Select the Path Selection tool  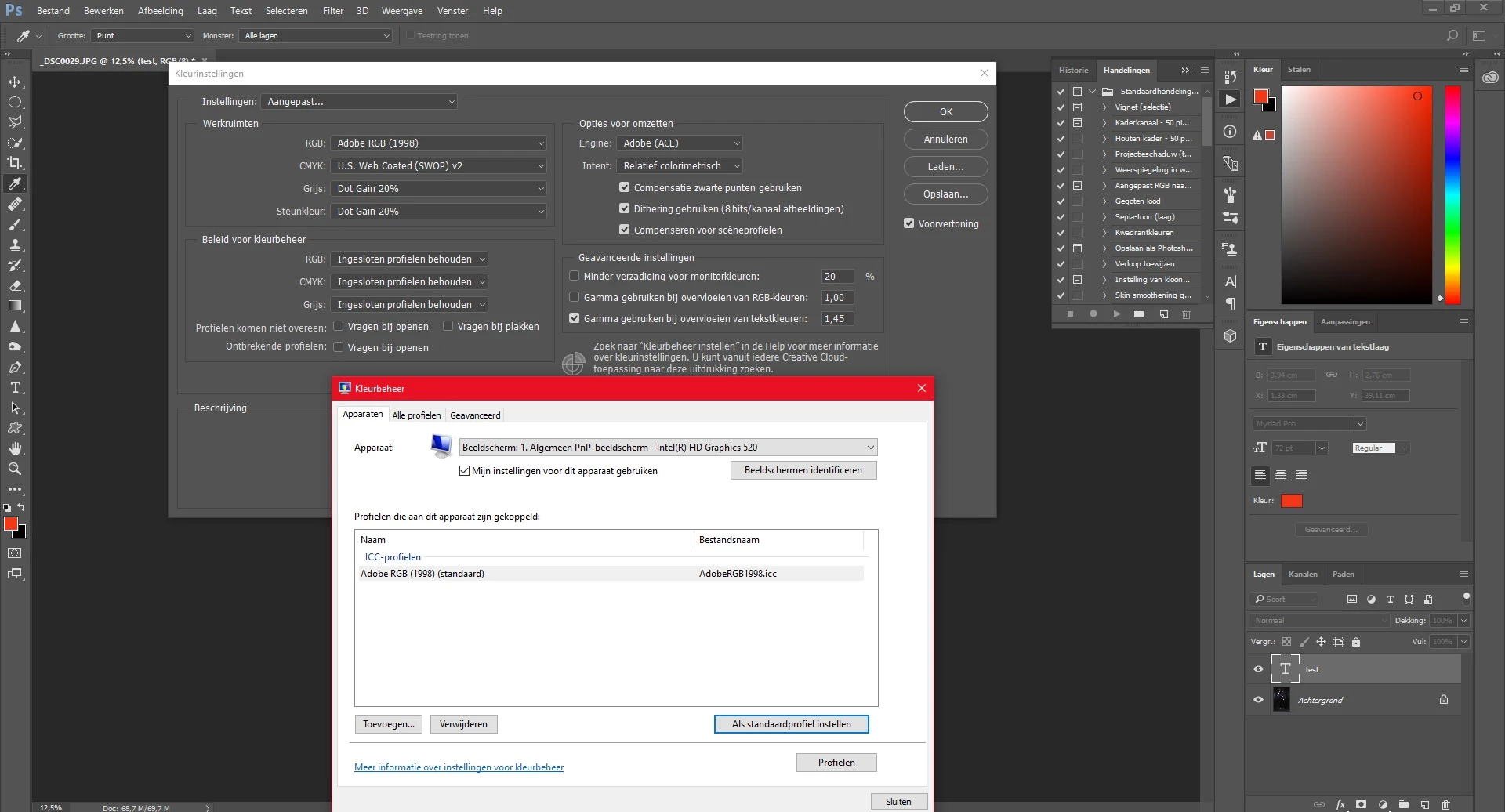tap(15, 408)
